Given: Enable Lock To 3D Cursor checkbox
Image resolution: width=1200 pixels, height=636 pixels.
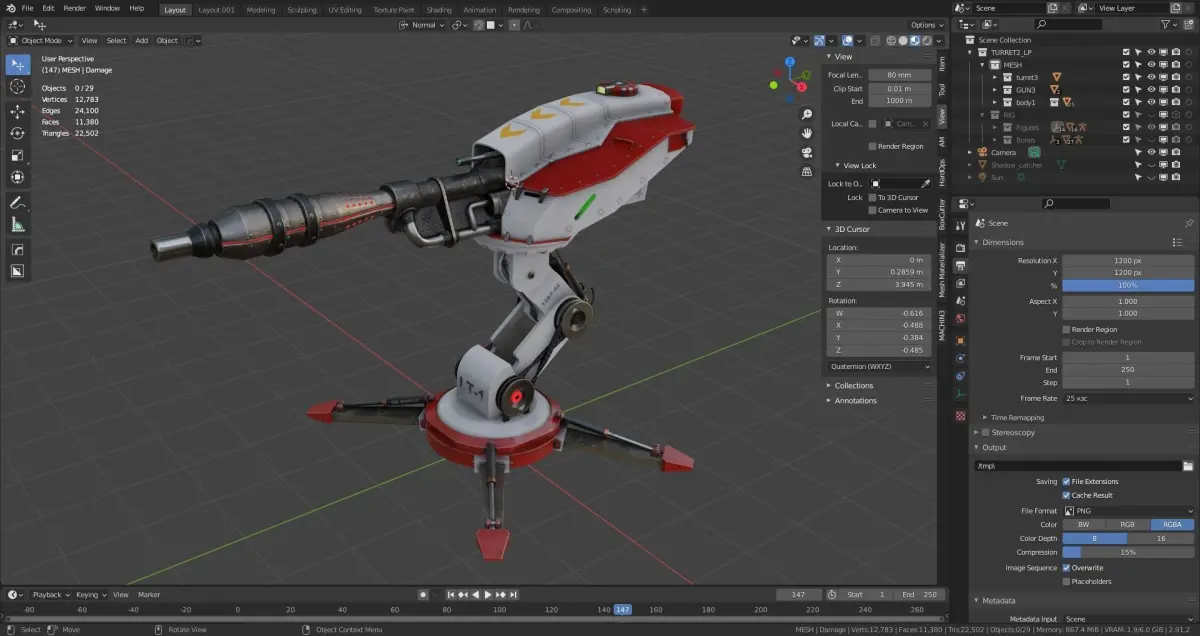Looking at the screenshot, I should 871,197.
